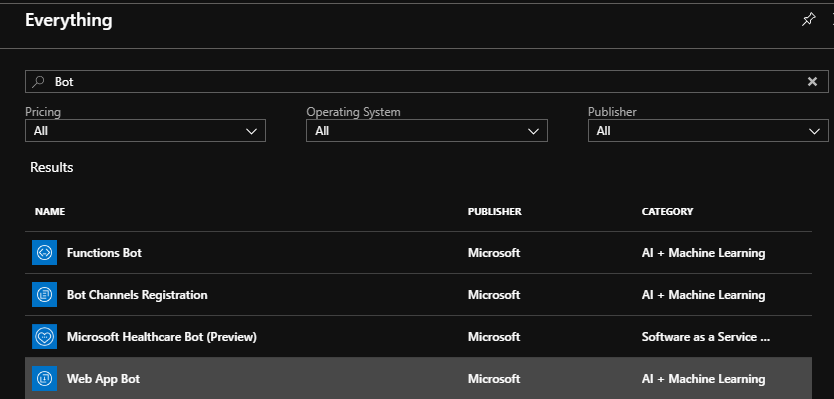
Task: Click the search magnifier icon
Action: pyautogui.click(x=38, y=81)
